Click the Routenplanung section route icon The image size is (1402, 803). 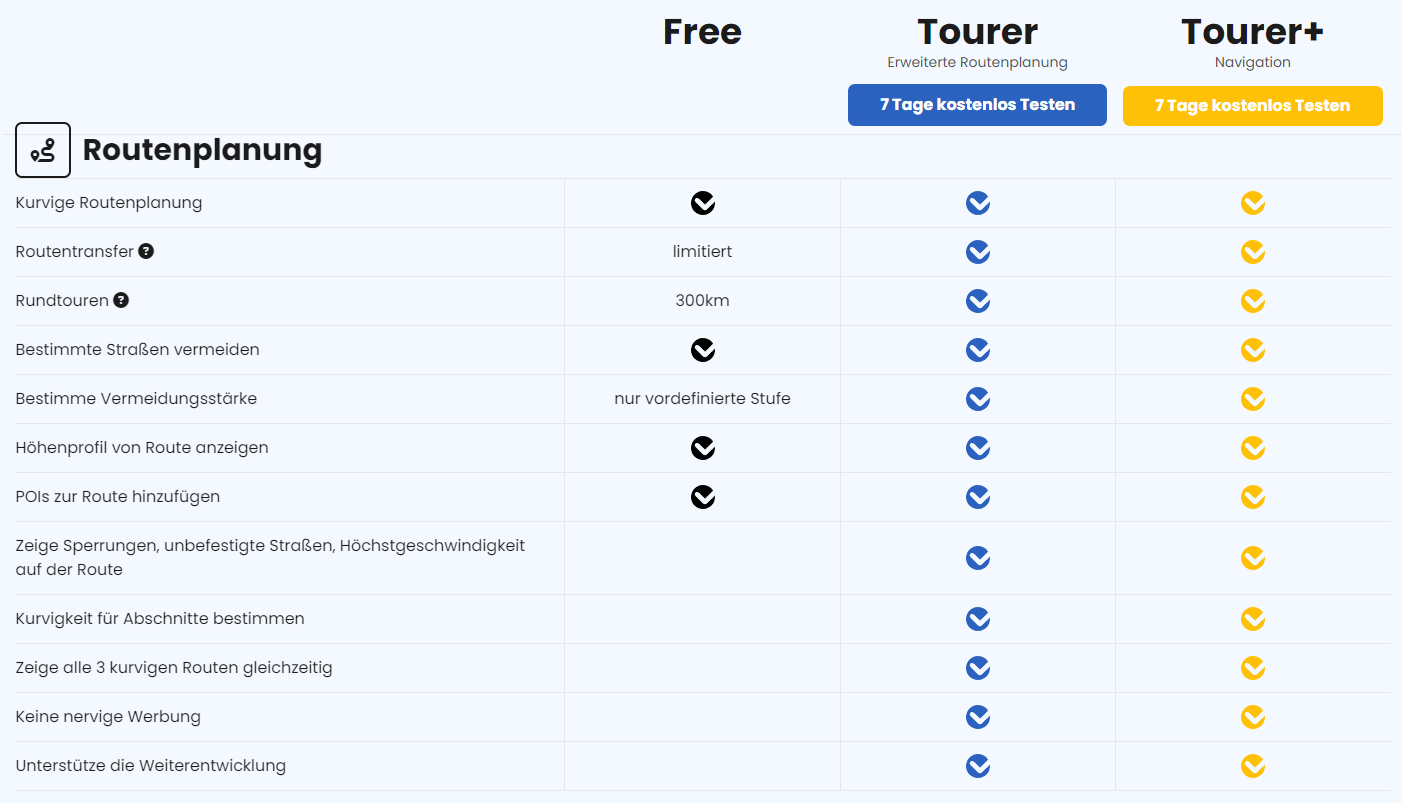point(43,150)
